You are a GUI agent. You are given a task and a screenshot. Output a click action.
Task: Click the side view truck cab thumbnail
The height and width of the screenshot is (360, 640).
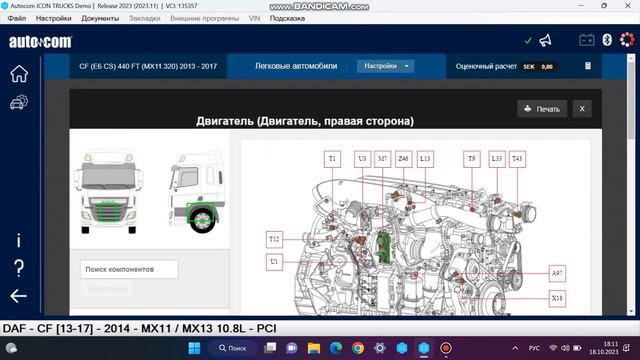point(197,192)
